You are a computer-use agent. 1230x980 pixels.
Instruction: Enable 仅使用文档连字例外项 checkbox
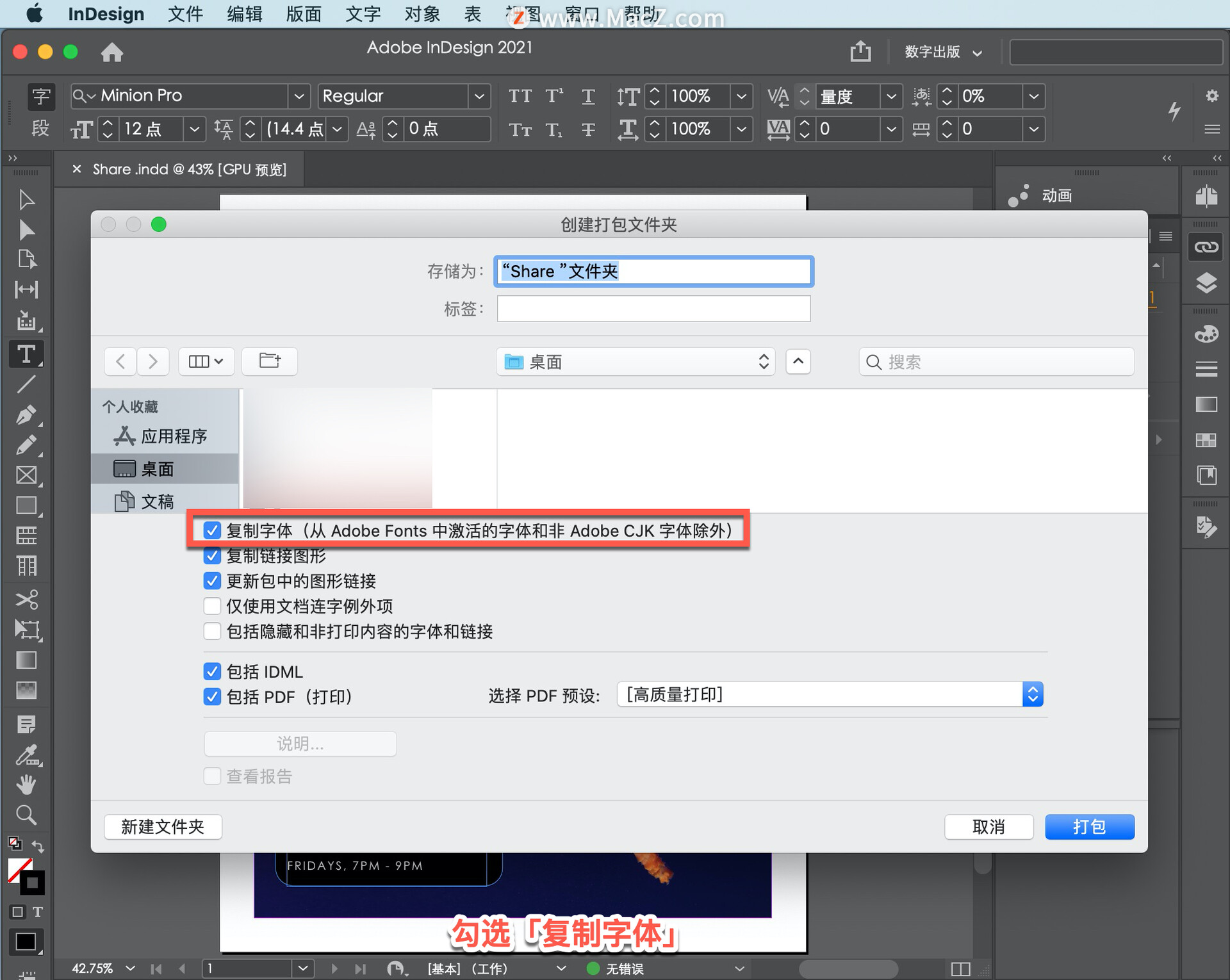point(212,606)
